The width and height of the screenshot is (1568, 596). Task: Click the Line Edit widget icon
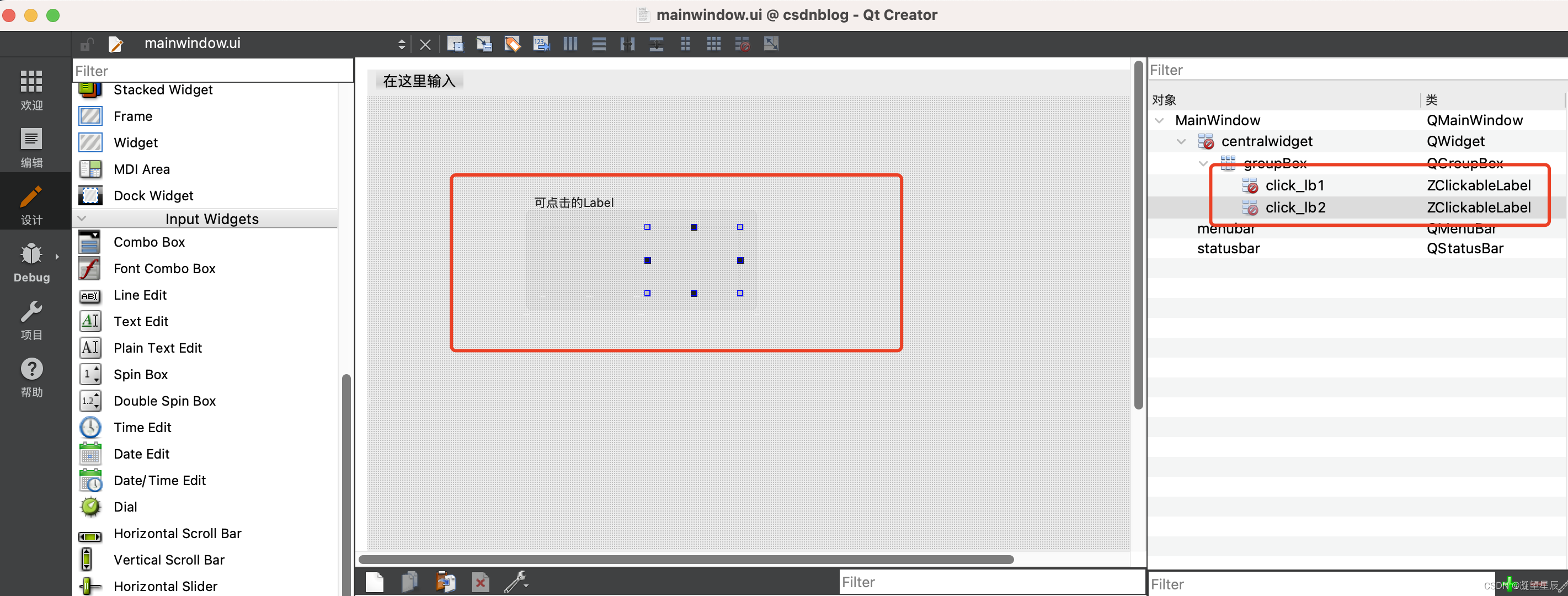tap(91, 295)
